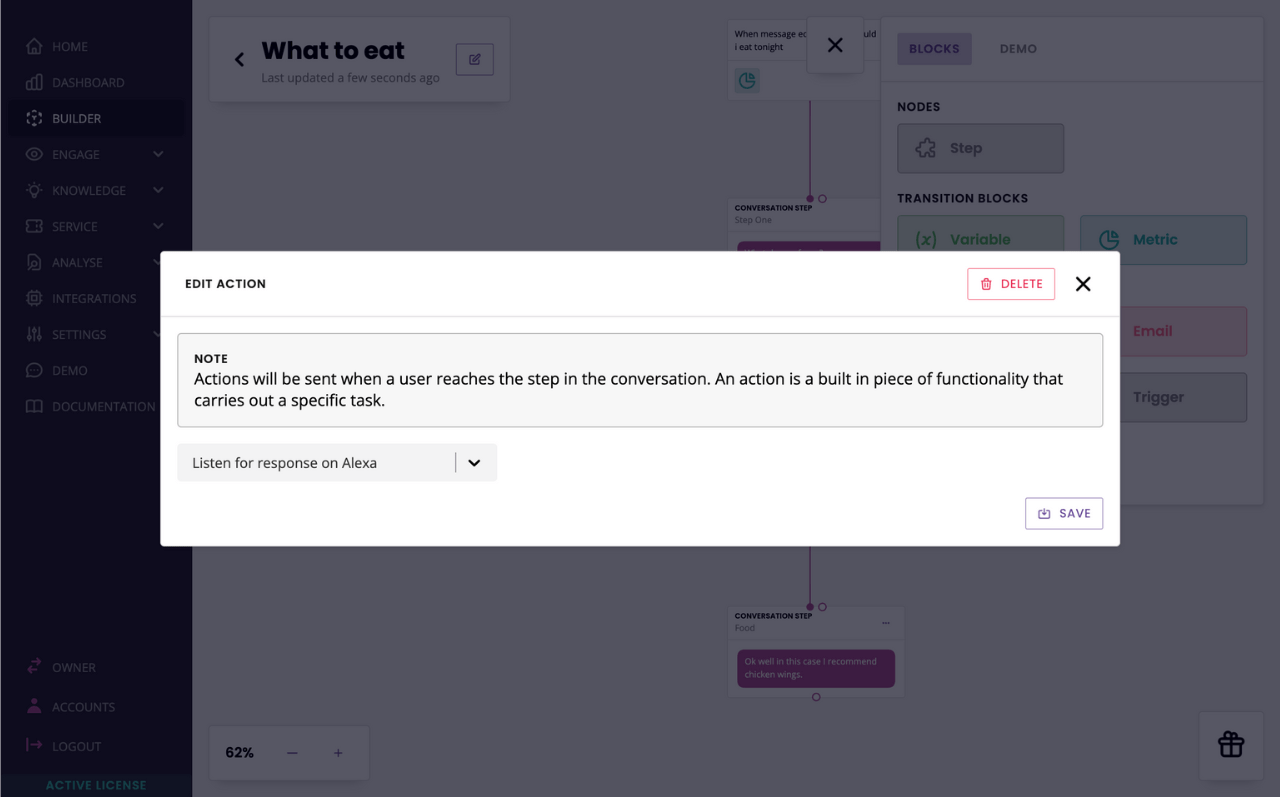Open the action type dropdown showing Alexa option

[473, 462]
